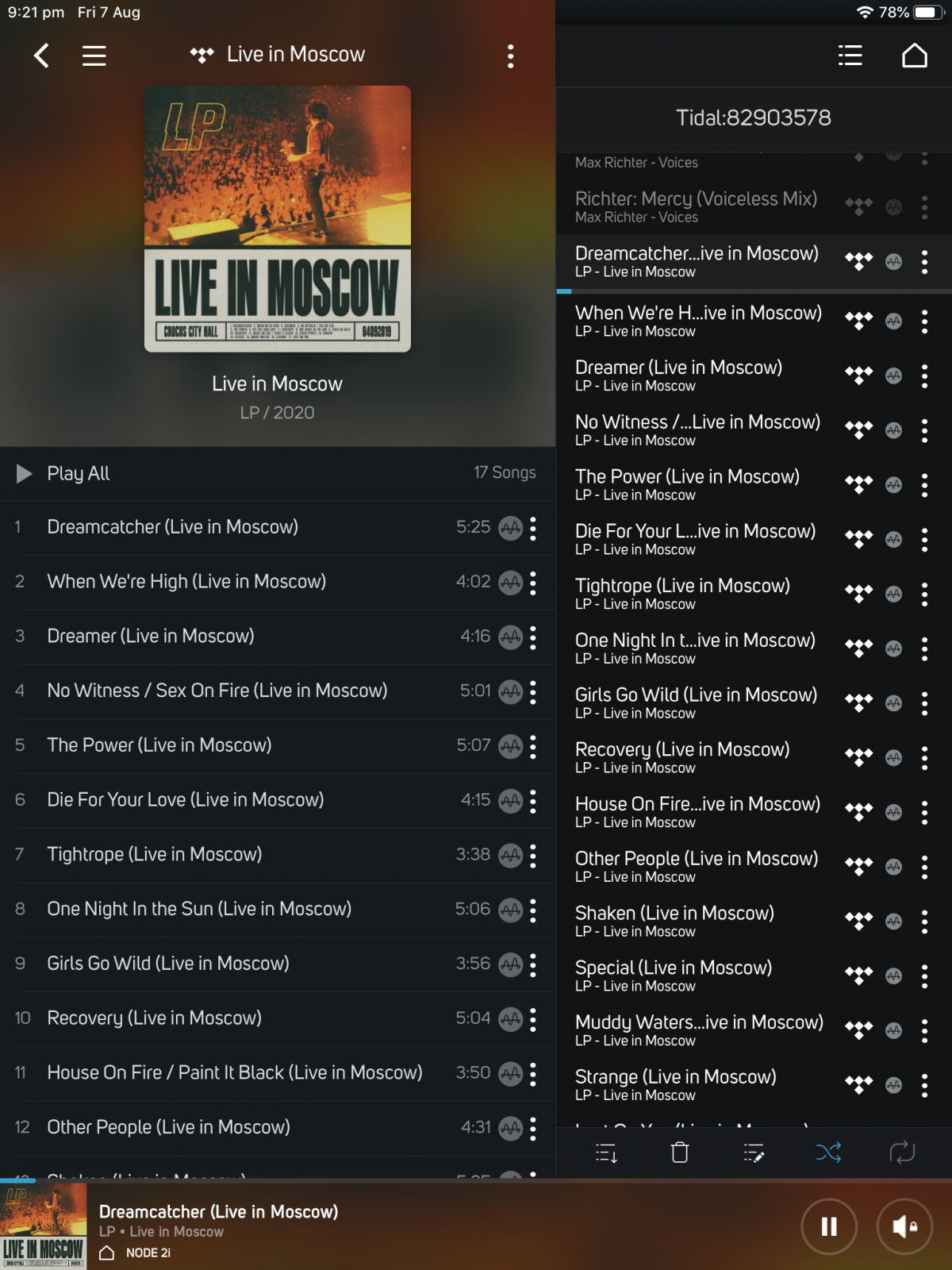Tap the quality badge beside Other People in queue
This screenshot has height=1270, width=952.
click(x=894, y=867)
